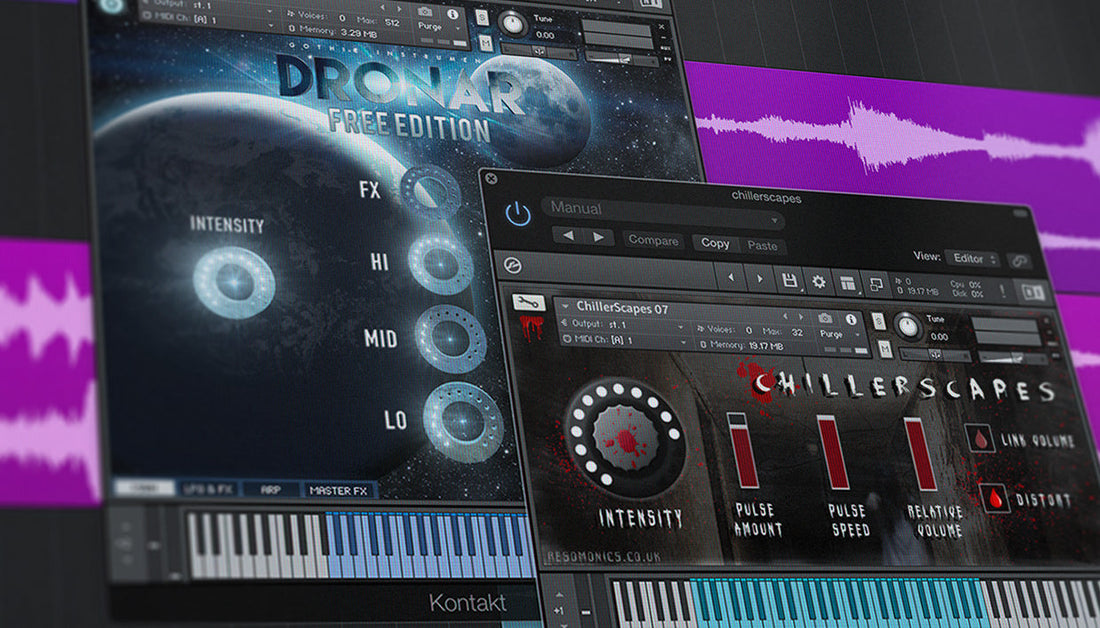
Task: Collapse the ChillerScapes 07 instrument header
Action: [565, 306]
